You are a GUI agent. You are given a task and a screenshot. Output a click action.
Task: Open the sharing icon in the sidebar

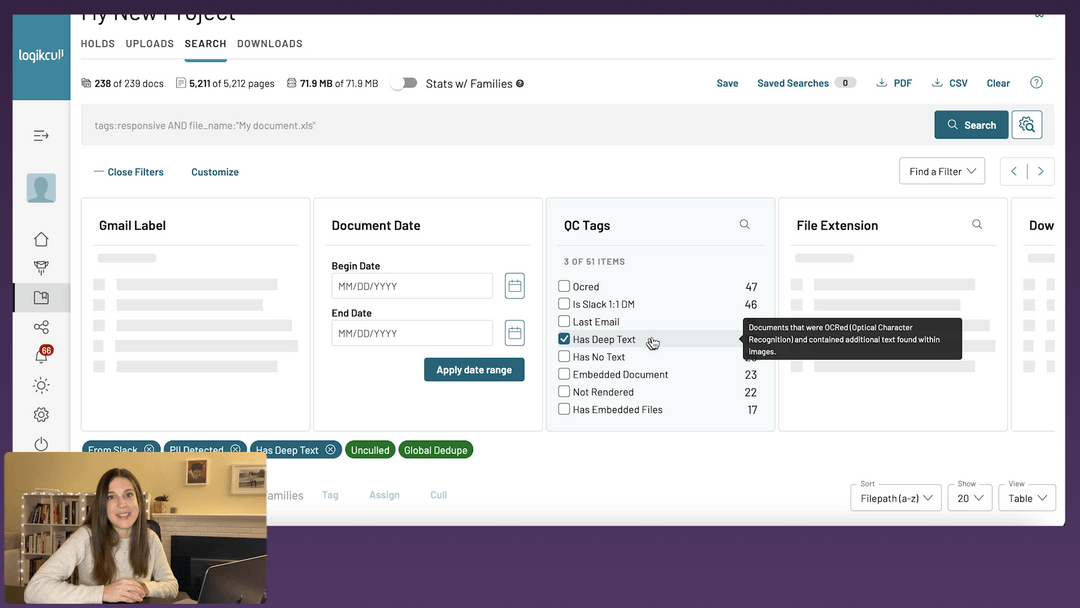tap(41, 326)
